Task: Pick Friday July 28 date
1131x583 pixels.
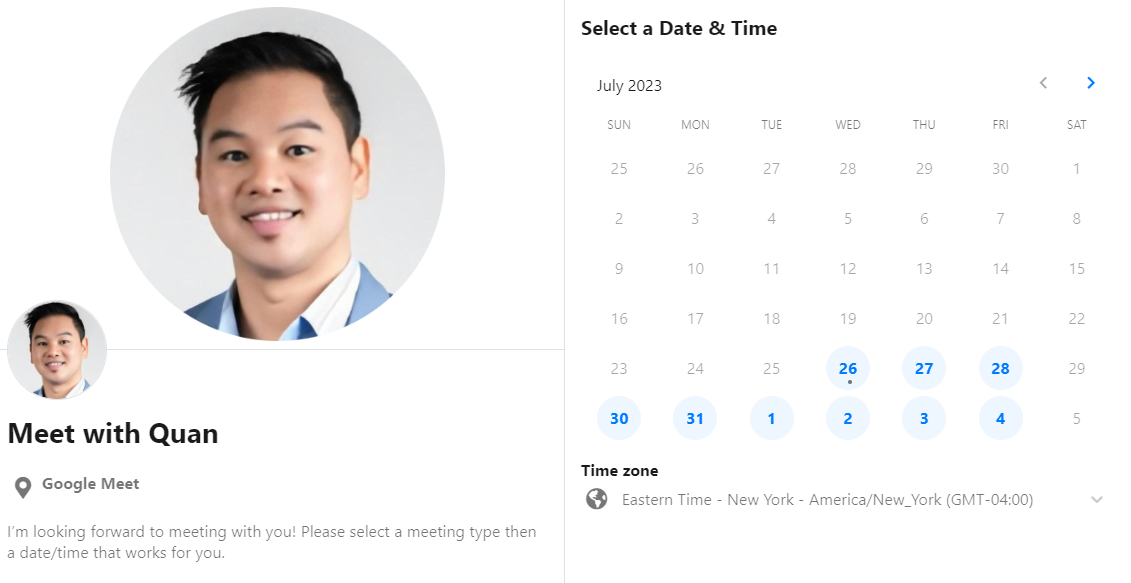Action: pyautogui.click(x=1000, y=368)
